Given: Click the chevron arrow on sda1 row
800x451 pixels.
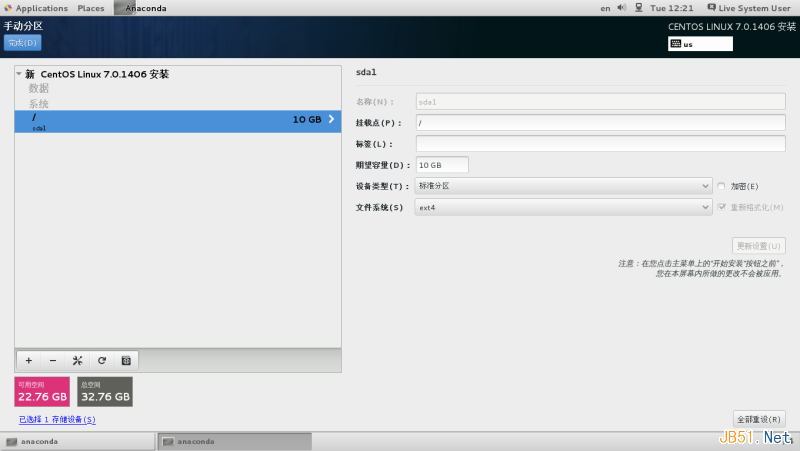Looking at the screenshot, I should pyautogui.click(x=331, y=119).
